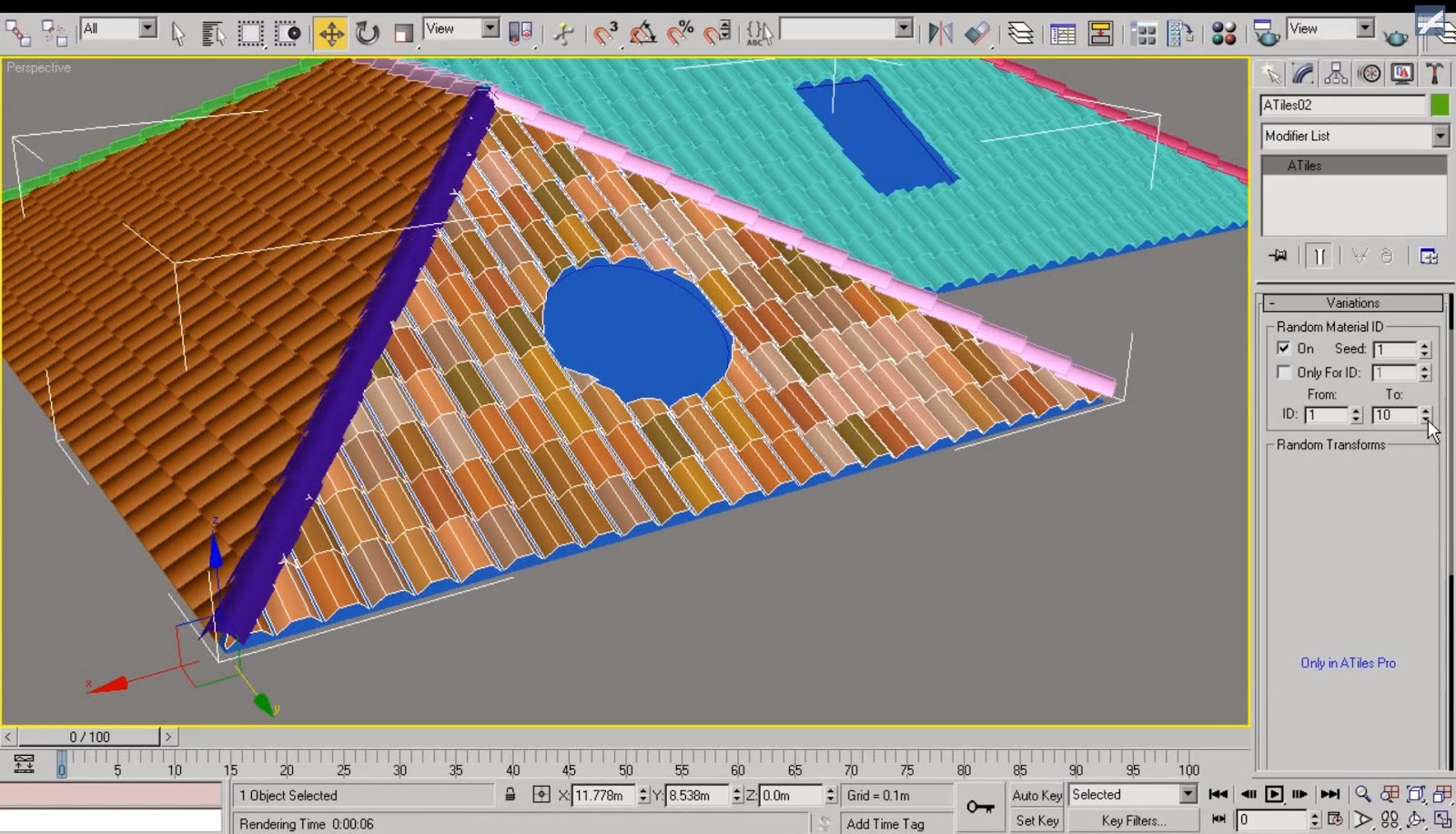Check the Only For ID checkbox
Image resolution: width=1456 pixels, height=834 pixels.
(x=1283, y=372)
